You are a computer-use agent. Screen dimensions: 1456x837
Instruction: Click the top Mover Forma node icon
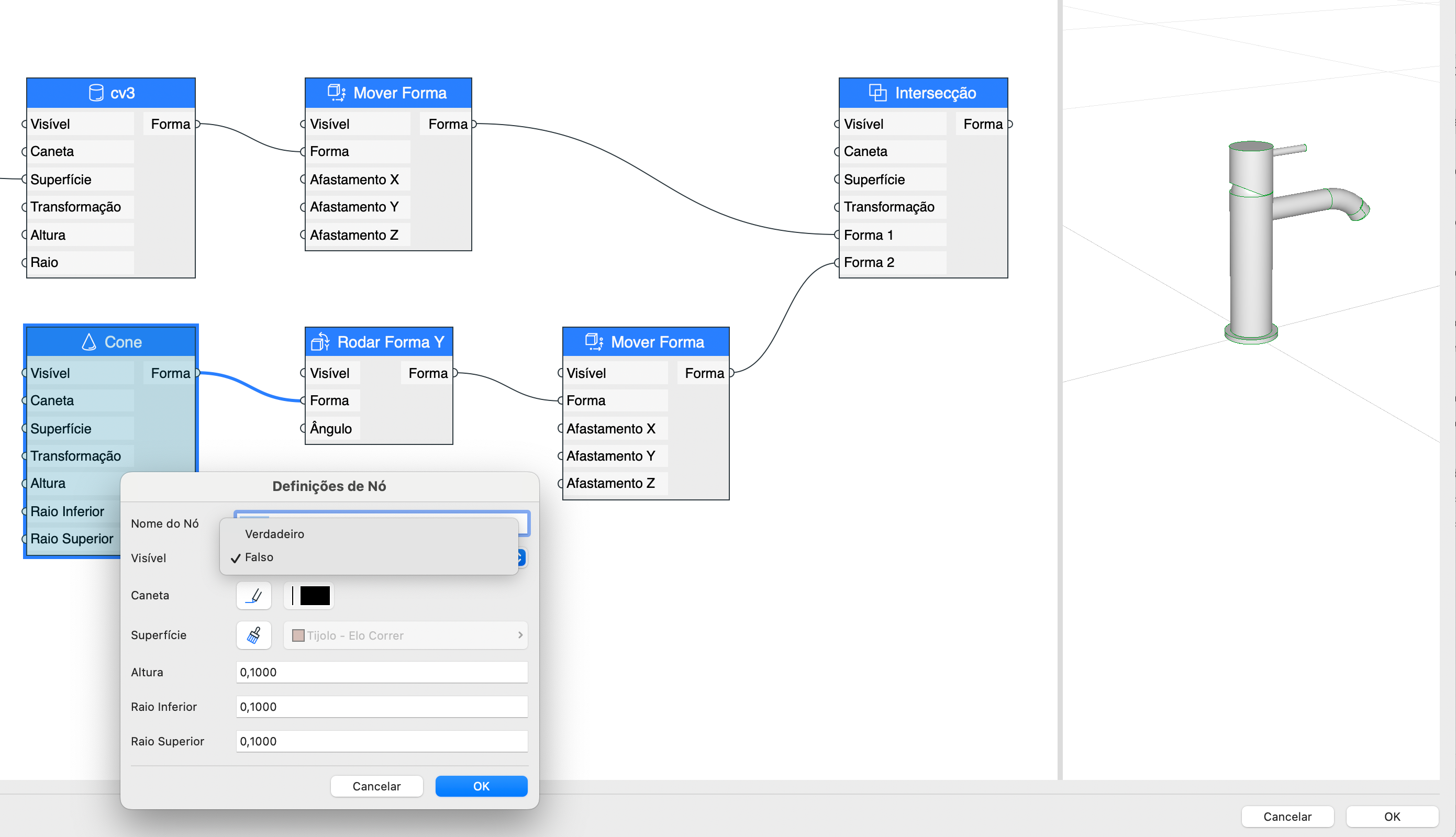336,92
